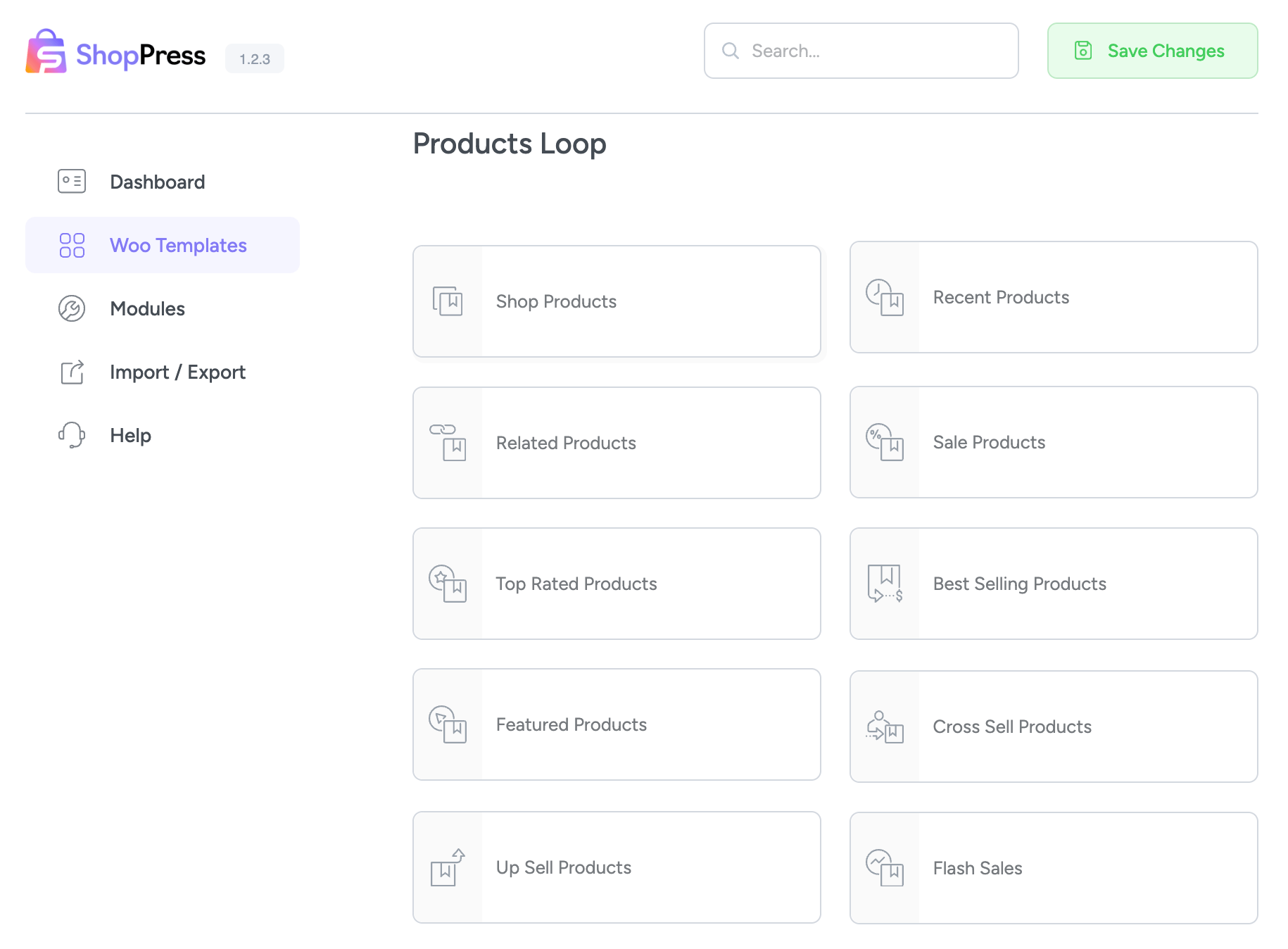The image size is (1288, 949).
Task: Click the Import / Export icon
Action: point(70,372)
